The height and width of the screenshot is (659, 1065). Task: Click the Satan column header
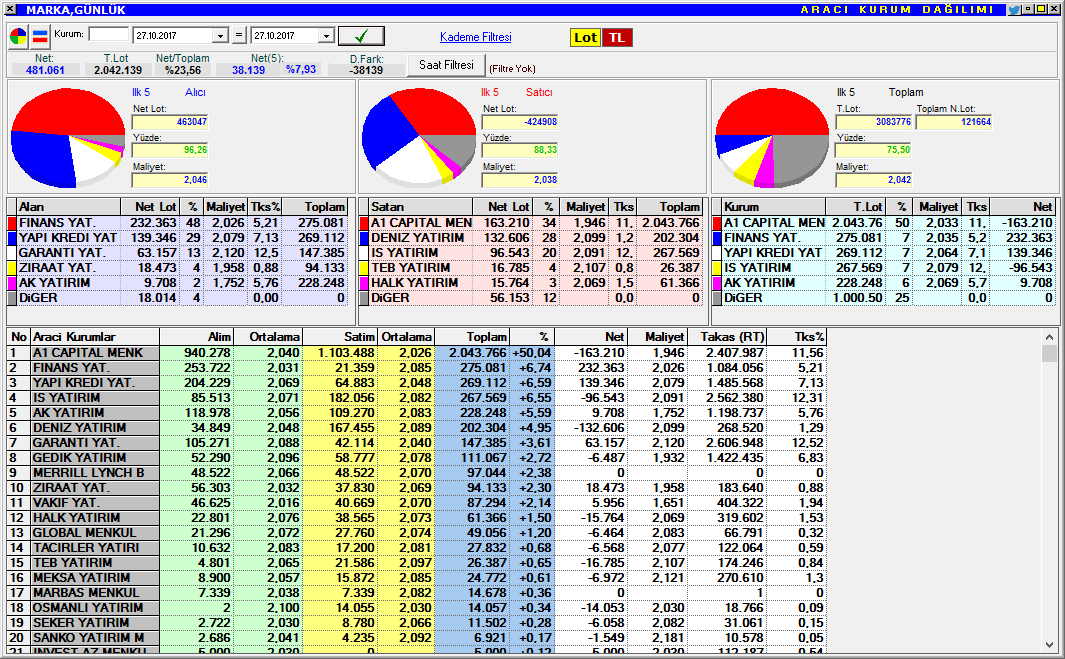tap(420, 207)
